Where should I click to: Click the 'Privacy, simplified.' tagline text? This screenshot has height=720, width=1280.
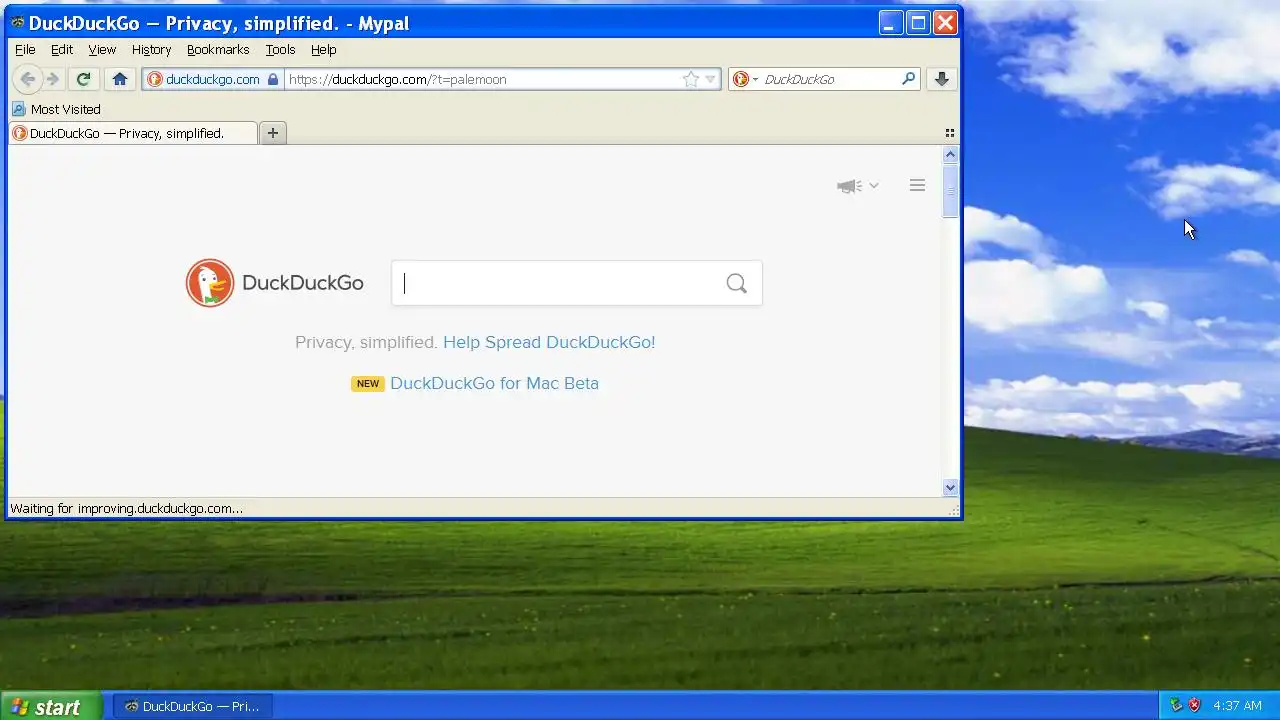point(366,342)
